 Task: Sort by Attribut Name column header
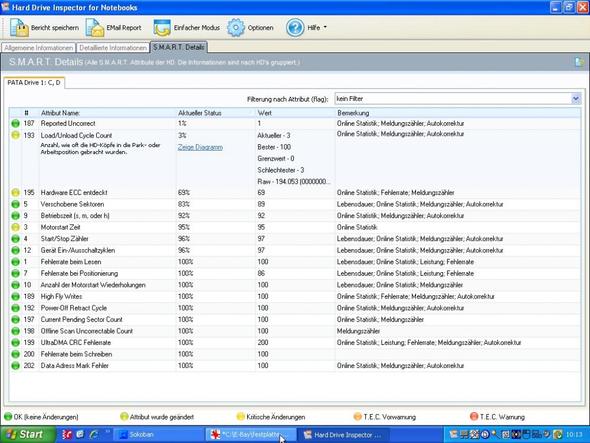pos(60,113)
